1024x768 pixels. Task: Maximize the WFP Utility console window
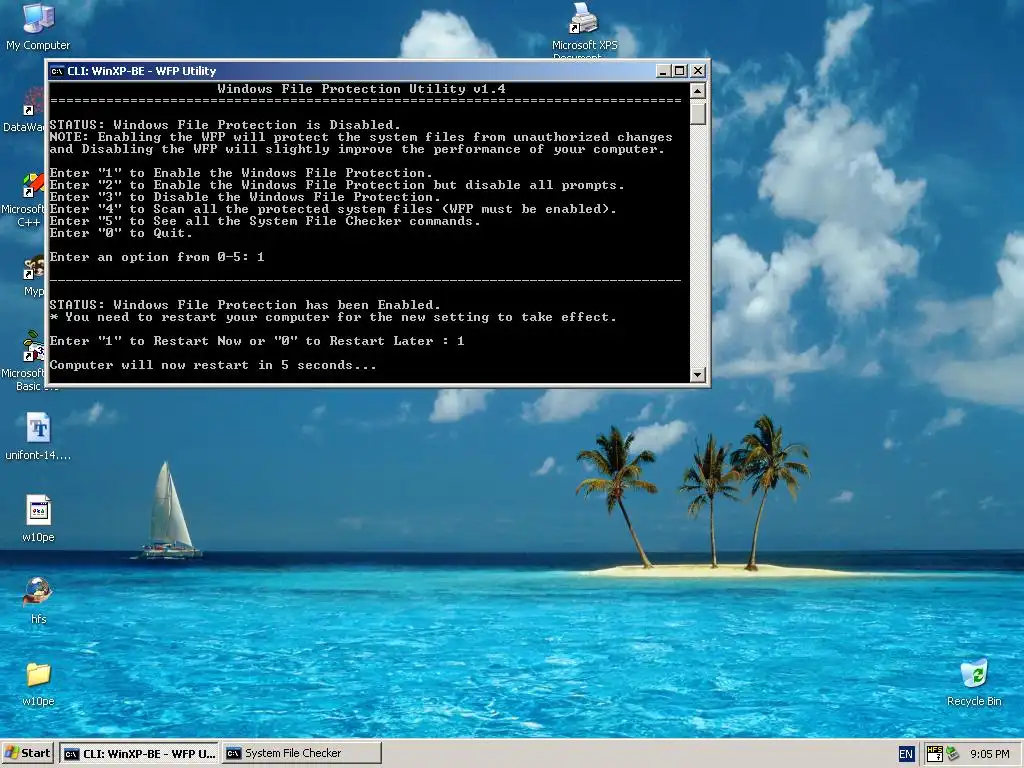point(680,71)
